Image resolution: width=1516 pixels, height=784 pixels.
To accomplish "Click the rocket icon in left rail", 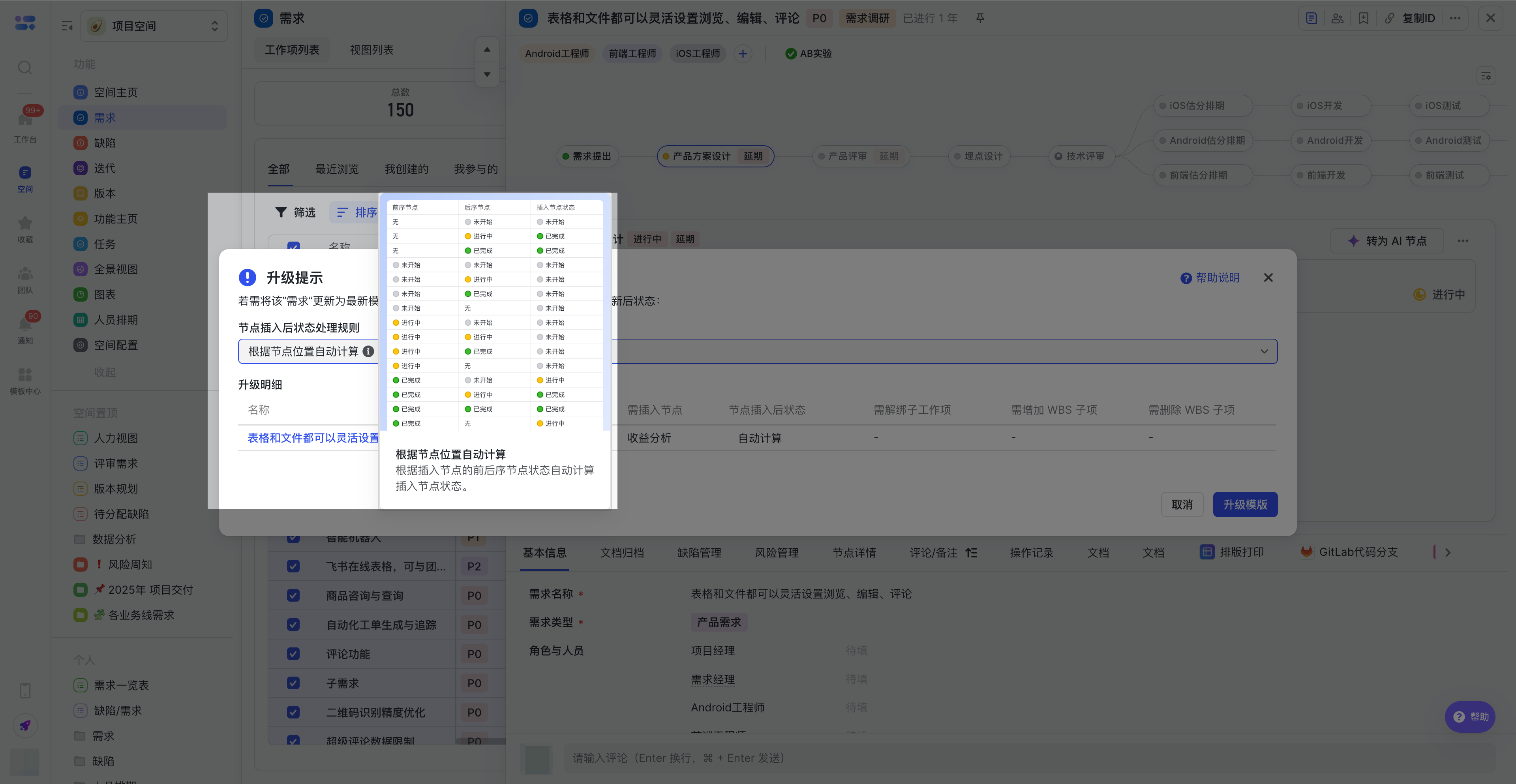I will pyautogui.click(x=25, y=725).
